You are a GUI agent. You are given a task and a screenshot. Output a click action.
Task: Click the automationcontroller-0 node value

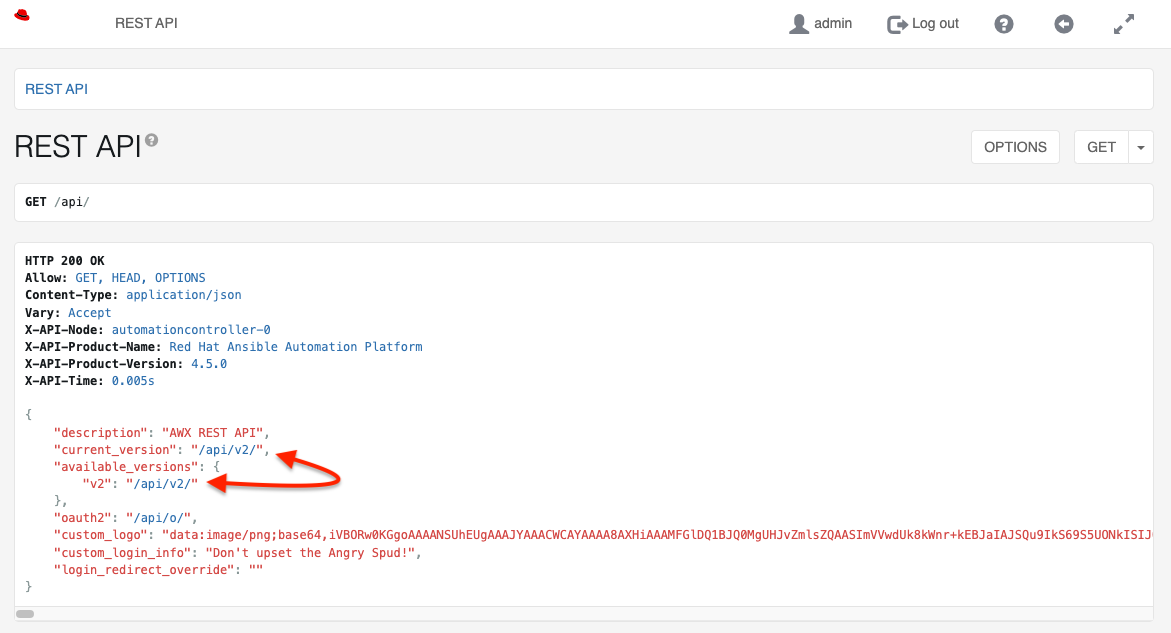pos(191,329)
